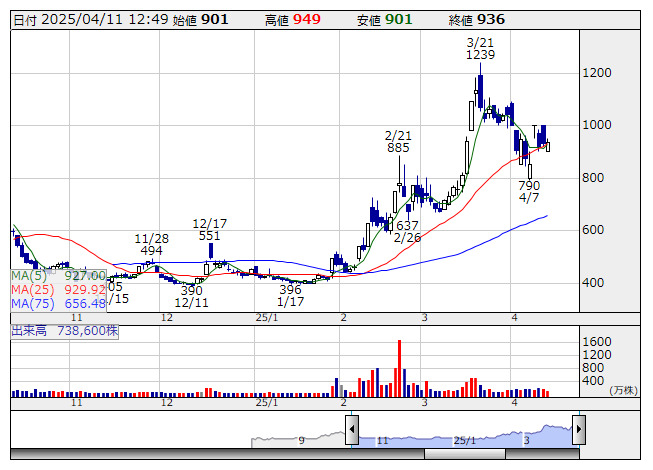
Task: Click the 2/26 low label 637
Action: (x=407, y=225)
